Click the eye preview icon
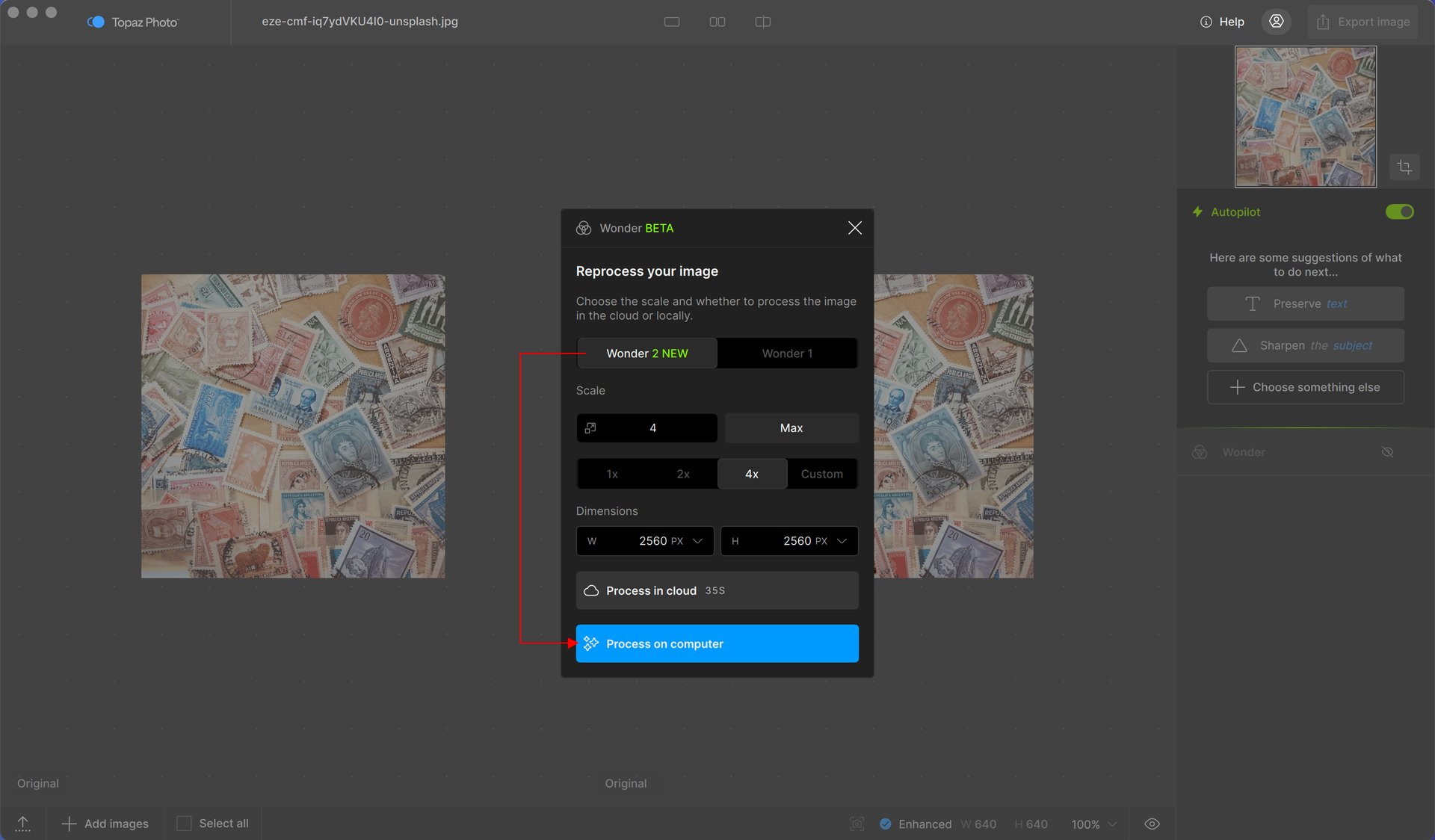1435x840 pixels. pyautogui.click(x=1152, y=824)
